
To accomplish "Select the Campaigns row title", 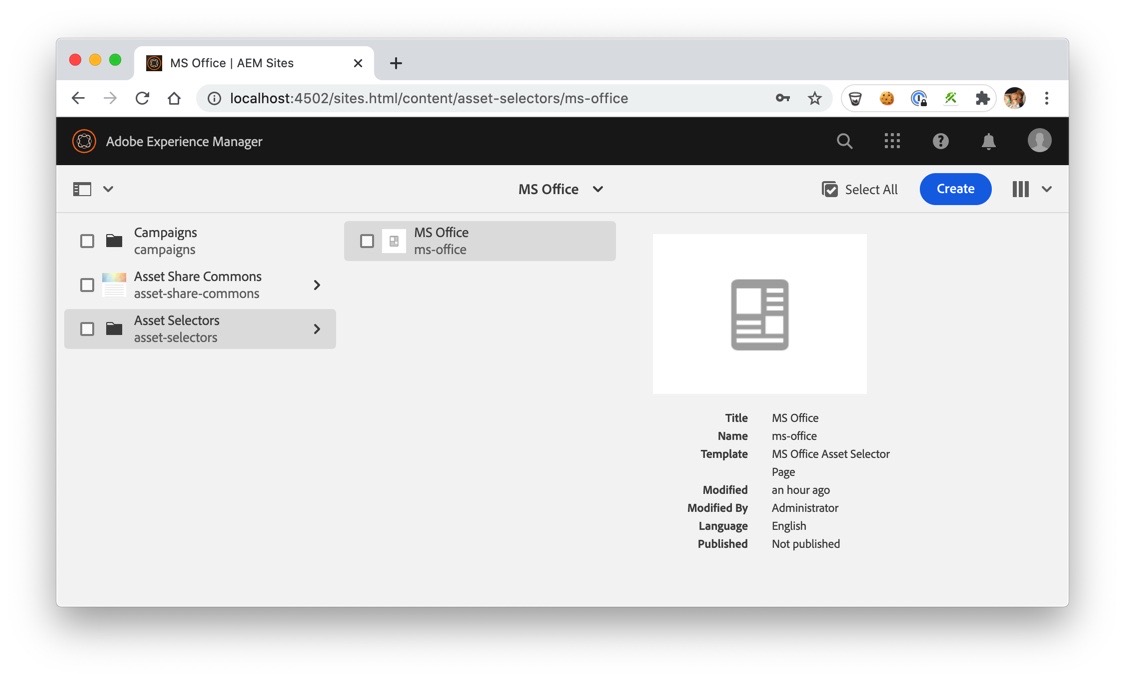I will [166, 233].
